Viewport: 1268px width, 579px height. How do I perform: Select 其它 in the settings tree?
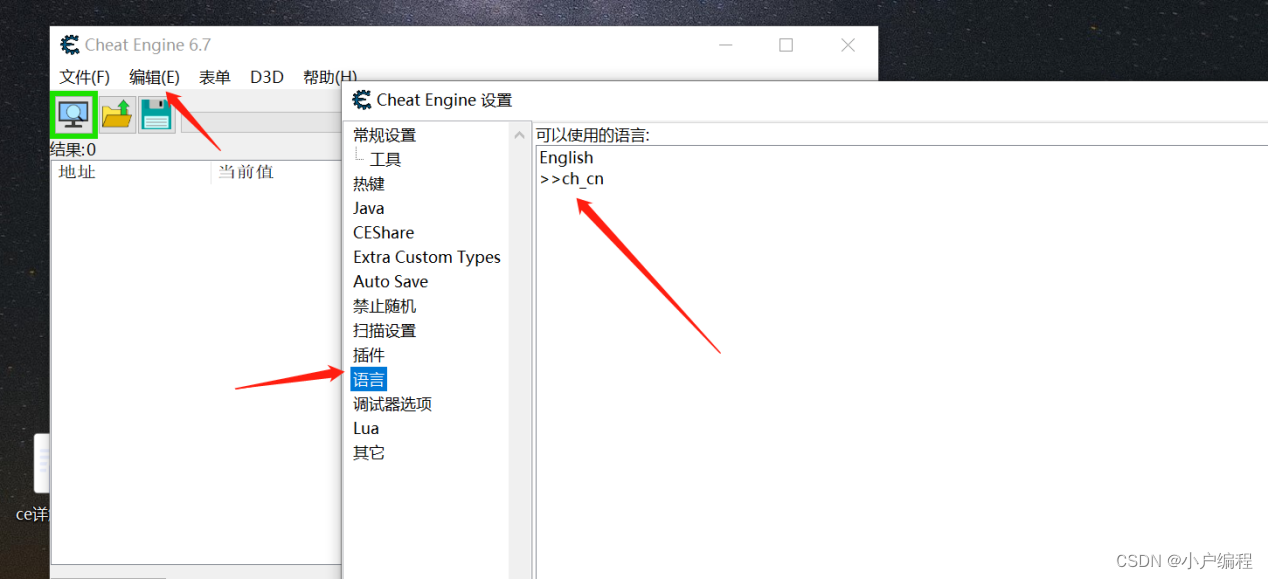pos(369,453)
